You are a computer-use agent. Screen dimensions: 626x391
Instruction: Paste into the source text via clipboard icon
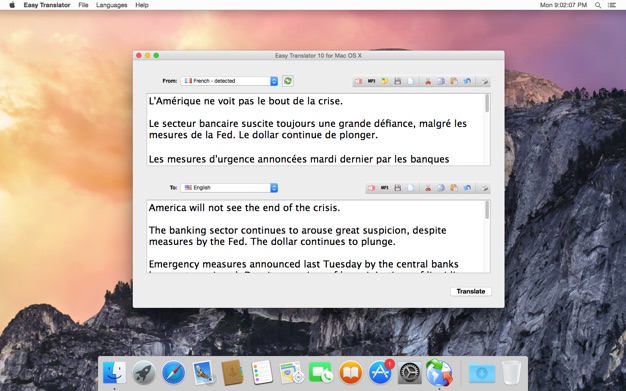tap(454, 81)
